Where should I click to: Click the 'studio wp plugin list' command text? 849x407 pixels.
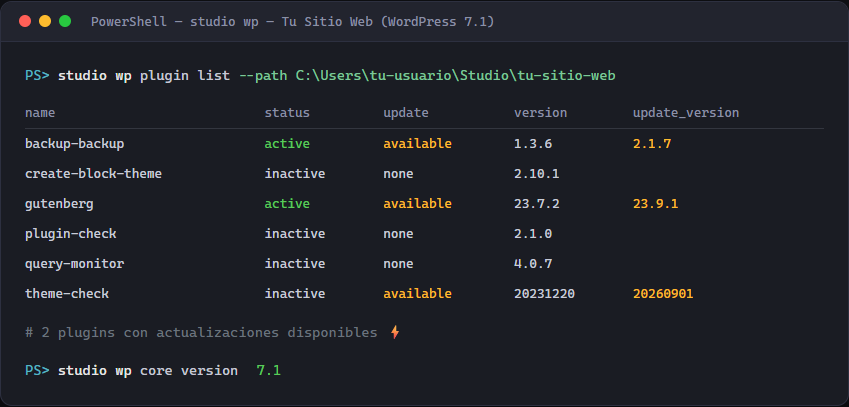[x=144, y=75]
